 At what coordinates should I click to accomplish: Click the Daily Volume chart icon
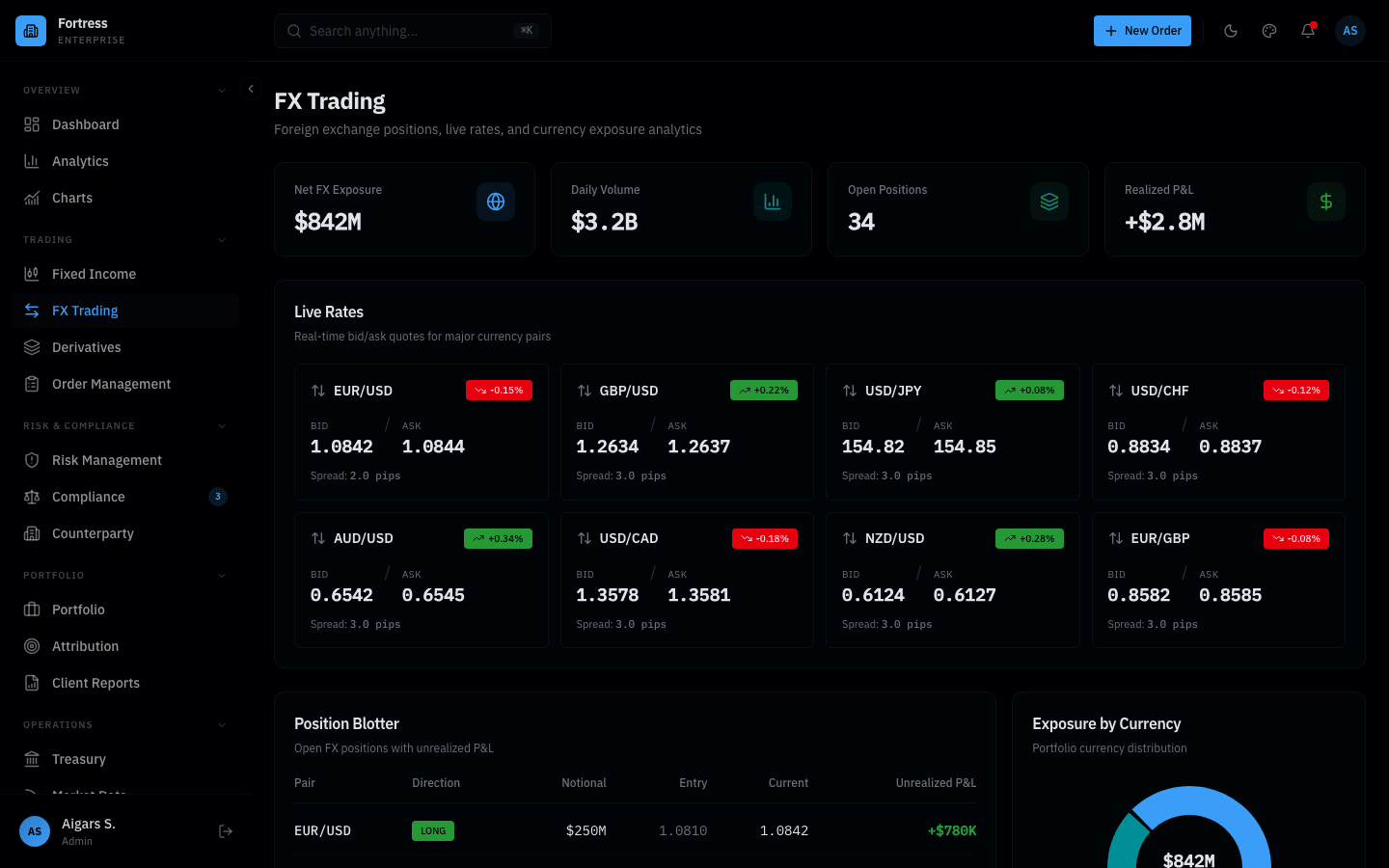tap(772, 202)
